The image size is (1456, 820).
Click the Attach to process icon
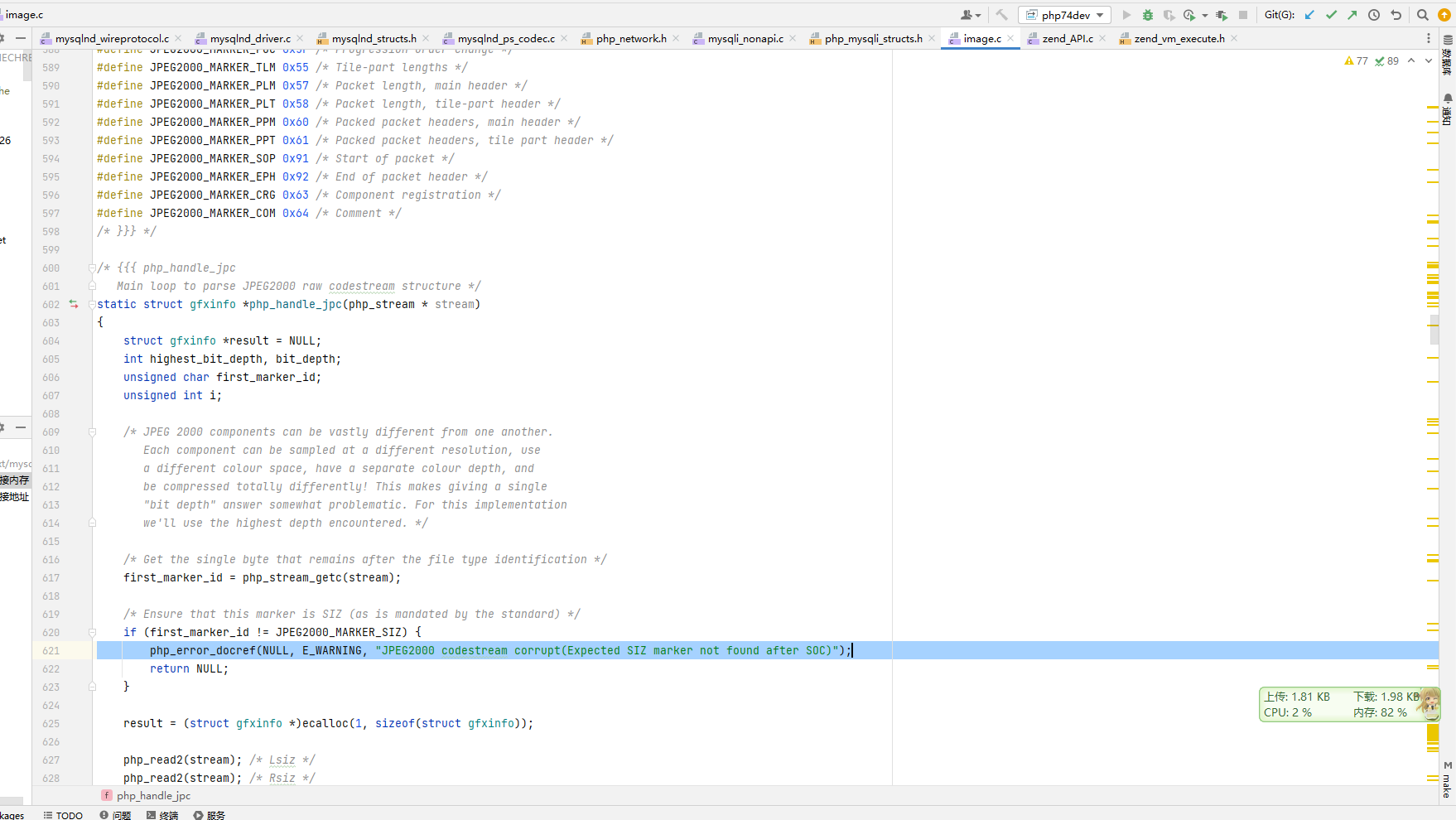pos(1222,15)
